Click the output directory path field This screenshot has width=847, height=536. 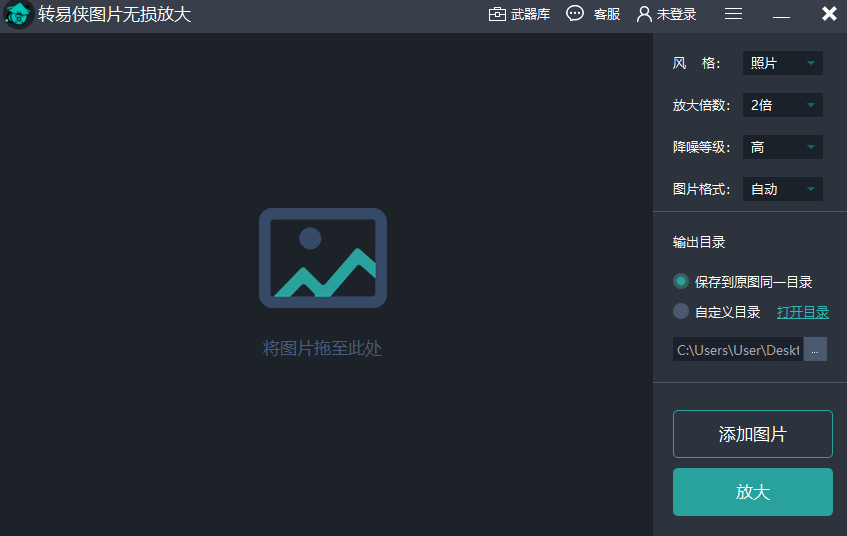(x=738, y=350)
